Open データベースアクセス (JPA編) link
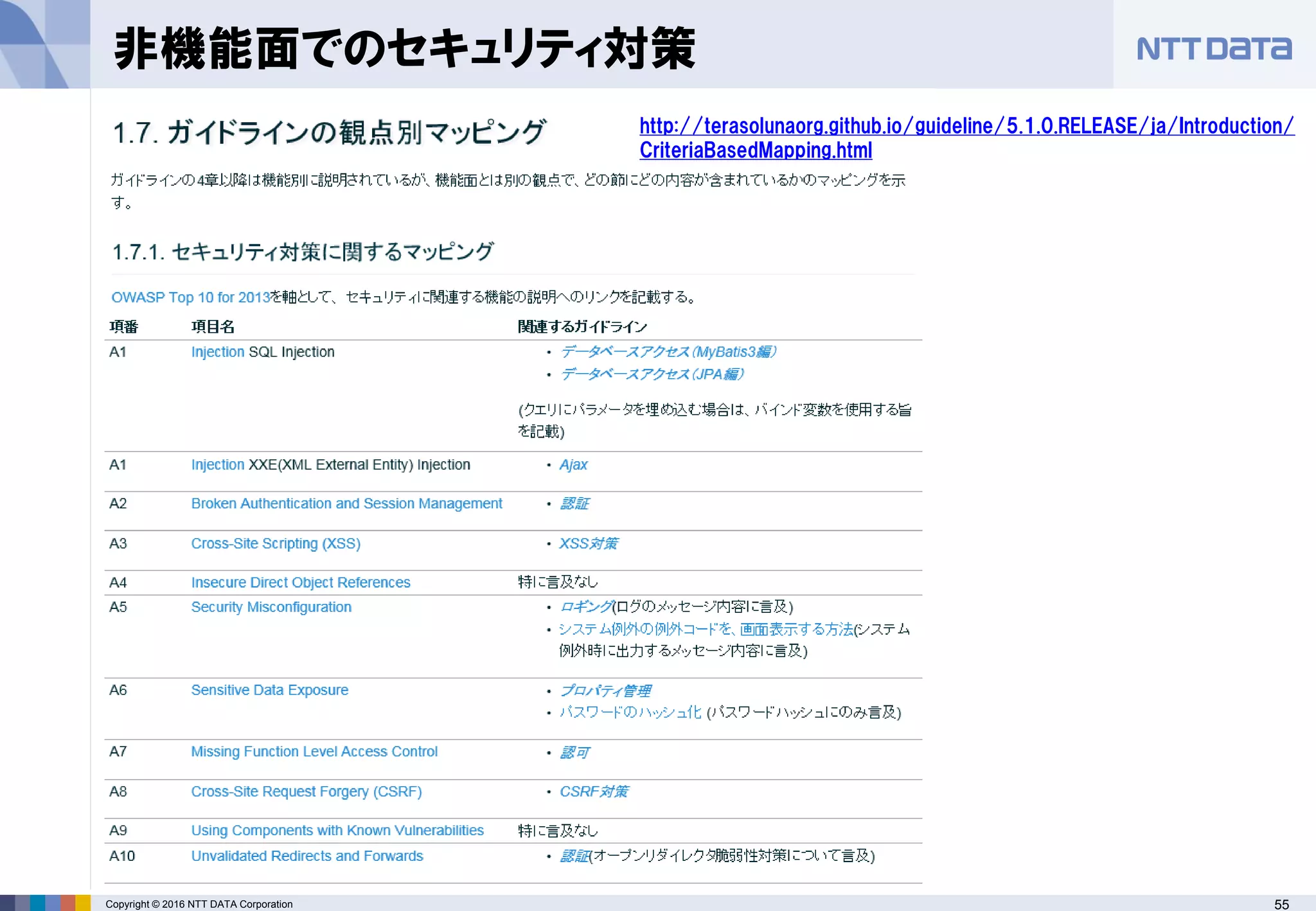This screenshot has height=911, width=1316. 652,374
